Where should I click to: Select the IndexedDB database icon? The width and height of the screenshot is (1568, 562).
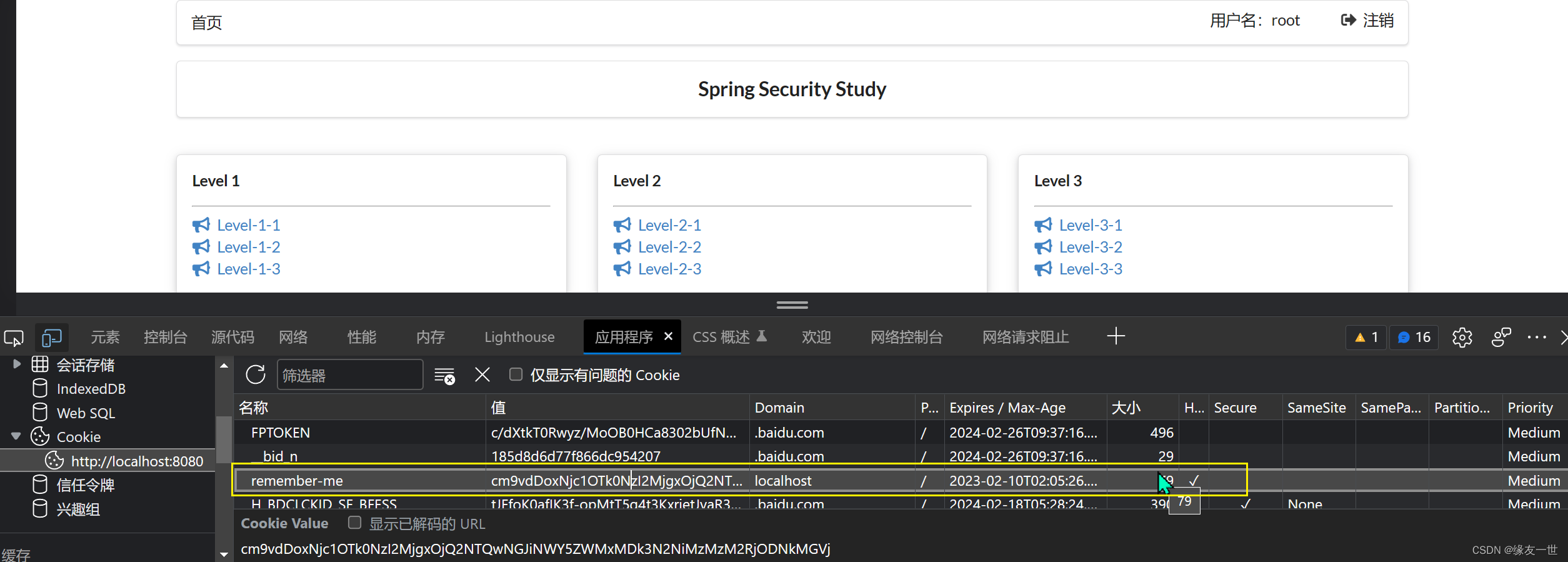click(x=39, y=388)
